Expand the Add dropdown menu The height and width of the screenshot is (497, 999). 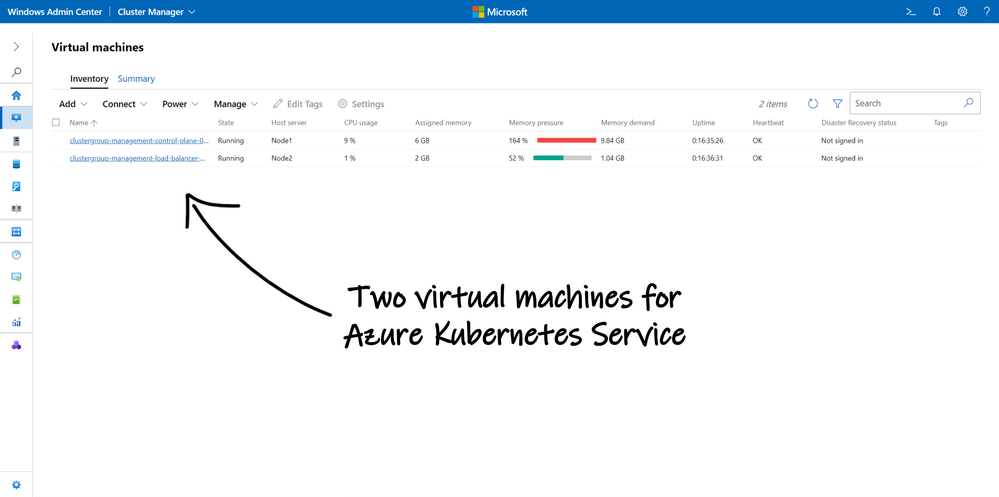[x=73, y=104]
